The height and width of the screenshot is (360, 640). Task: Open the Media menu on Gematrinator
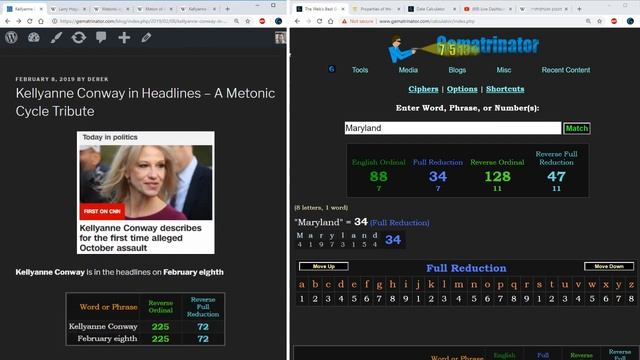[x=408, y=70]
